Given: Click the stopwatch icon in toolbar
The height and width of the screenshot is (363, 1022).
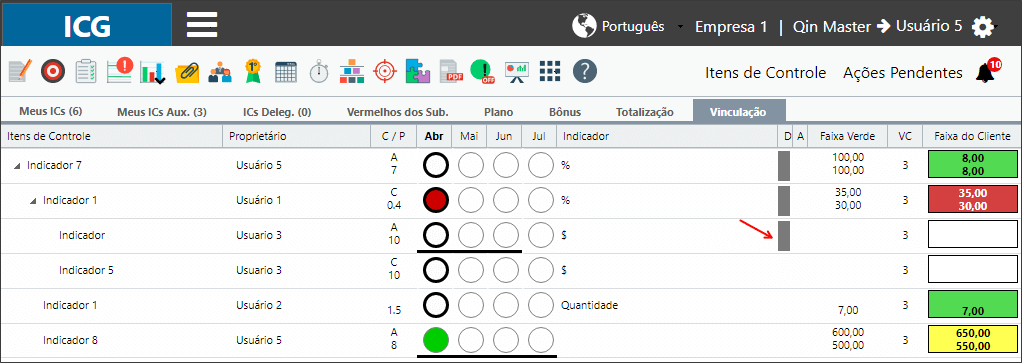Looking at the screenshot, I should tap(319, 70).
